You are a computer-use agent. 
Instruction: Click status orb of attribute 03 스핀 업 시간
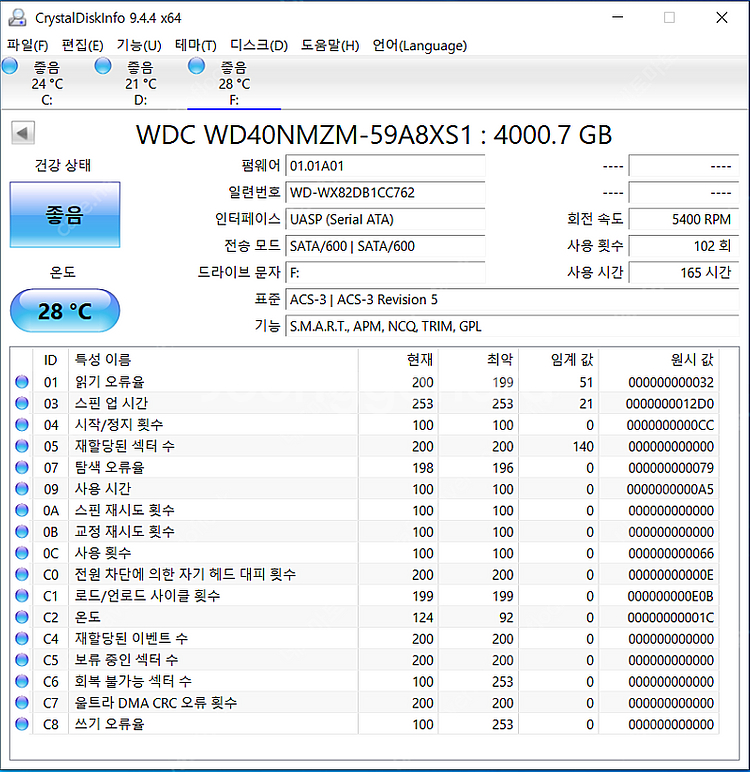tap(22, 403)
